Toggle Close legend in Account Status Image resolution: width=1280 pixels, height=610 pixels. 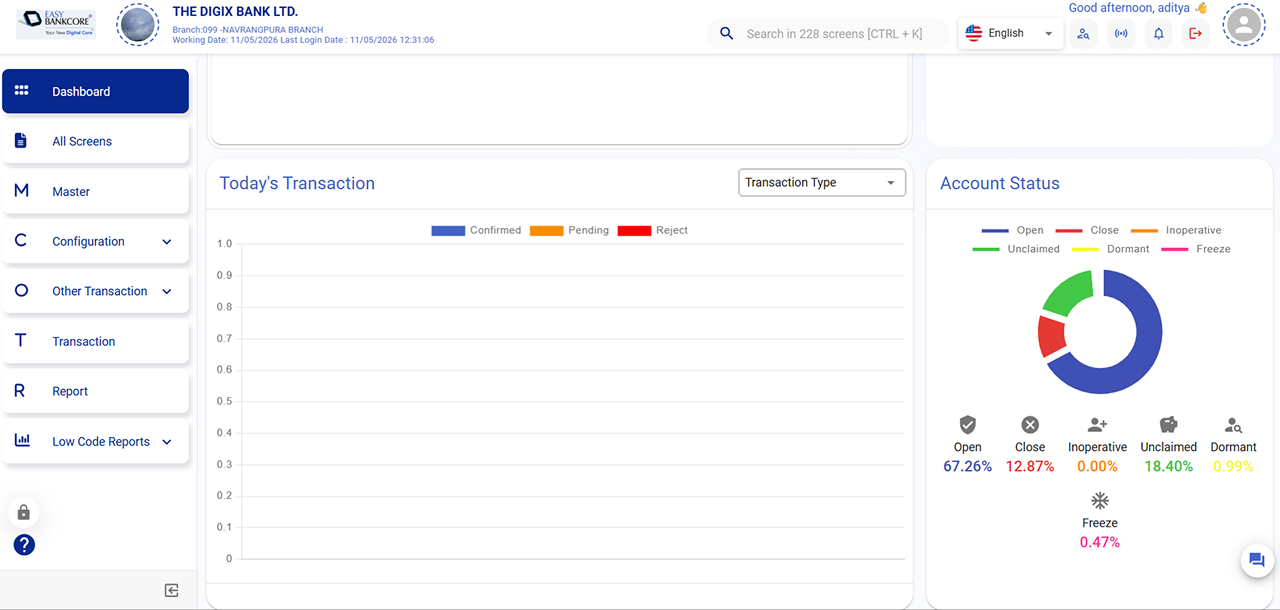[x=1087, y=230]
